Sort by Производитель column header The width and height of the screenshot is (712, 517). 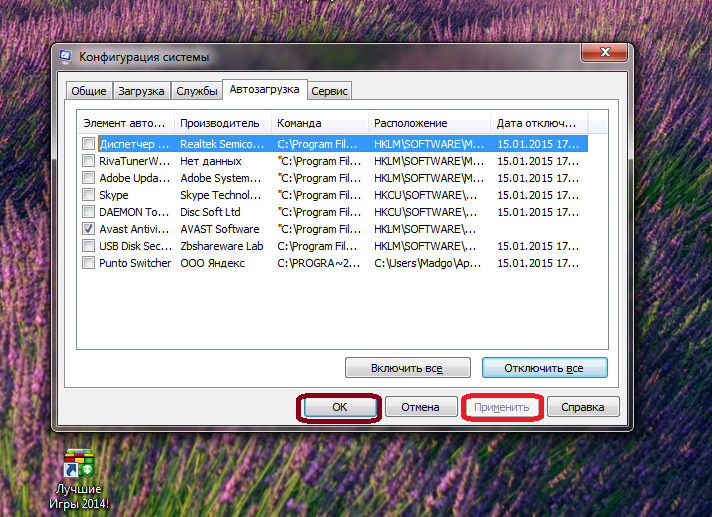click(x=222, y=123)
